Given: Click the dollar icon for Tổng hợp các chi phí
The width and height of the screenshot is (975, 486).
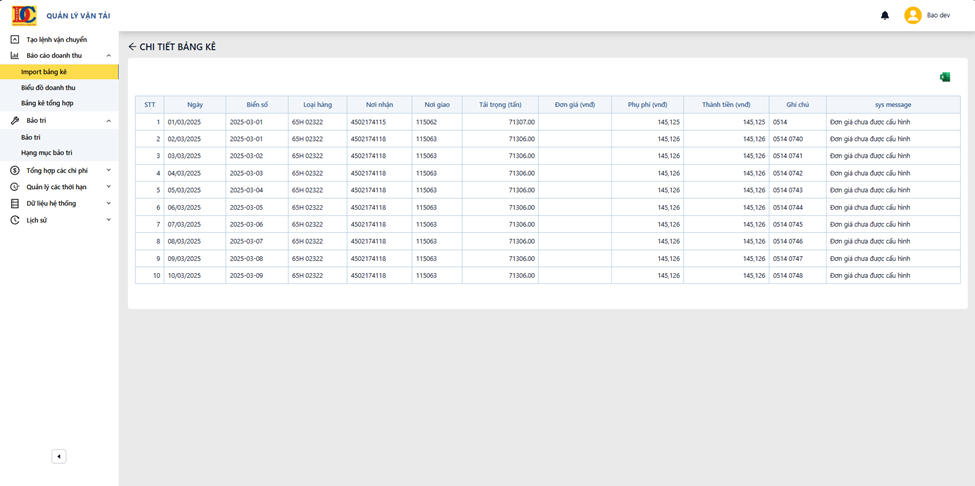Looking at the screenshot, I should pos(15,170).
